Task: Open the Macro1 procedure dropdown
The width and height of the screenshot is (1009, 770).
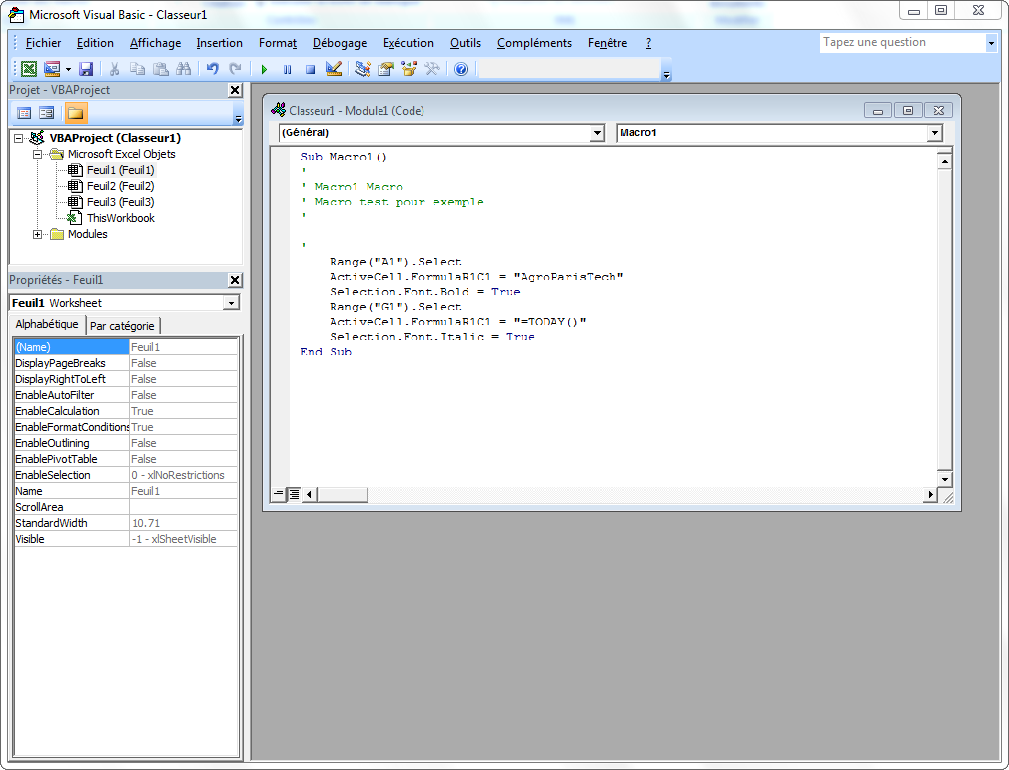Action: pyautogui.click(x=935, y=133)
